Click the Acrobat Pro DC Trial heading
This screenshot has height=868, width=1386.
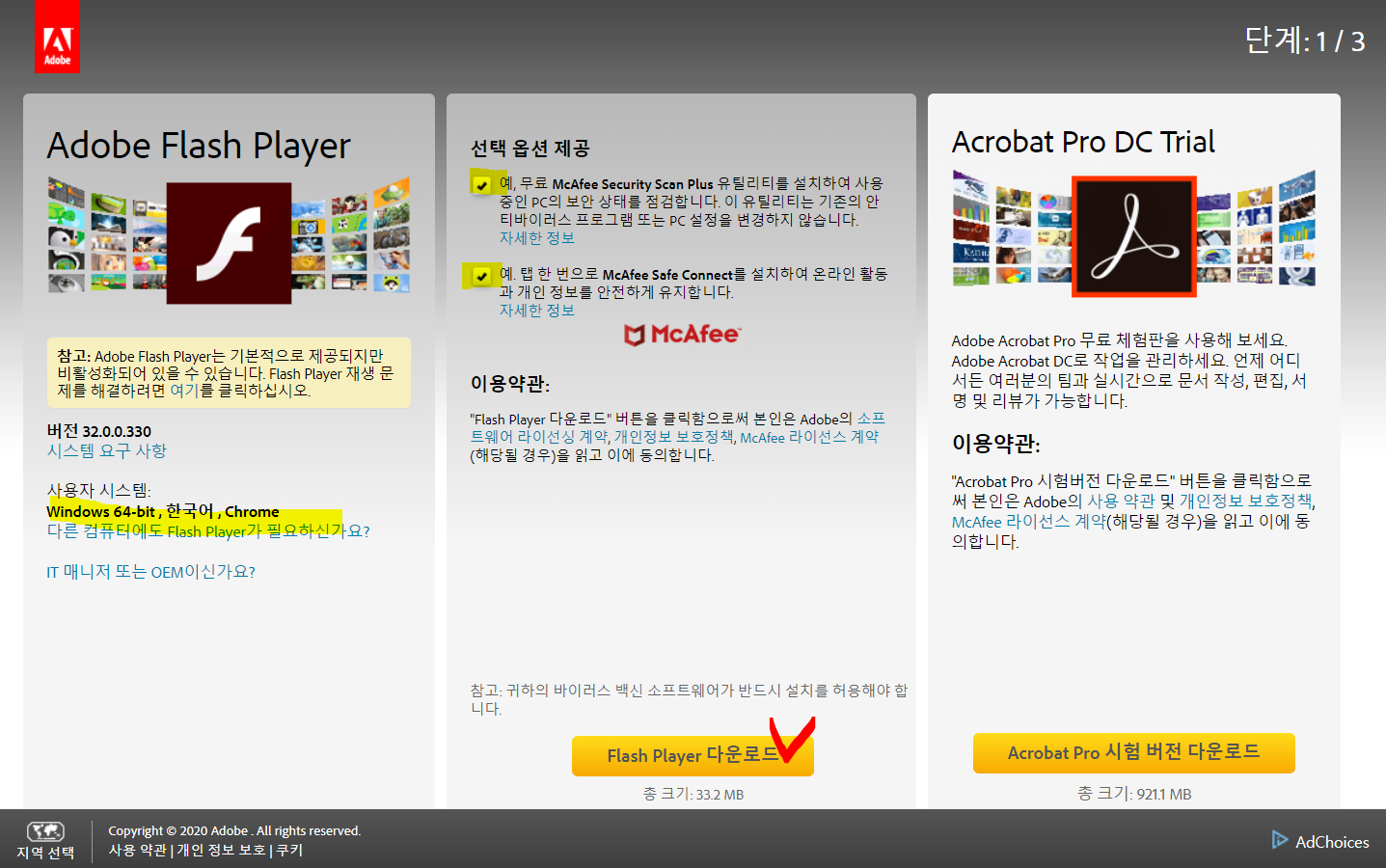tap(1083, 142)
